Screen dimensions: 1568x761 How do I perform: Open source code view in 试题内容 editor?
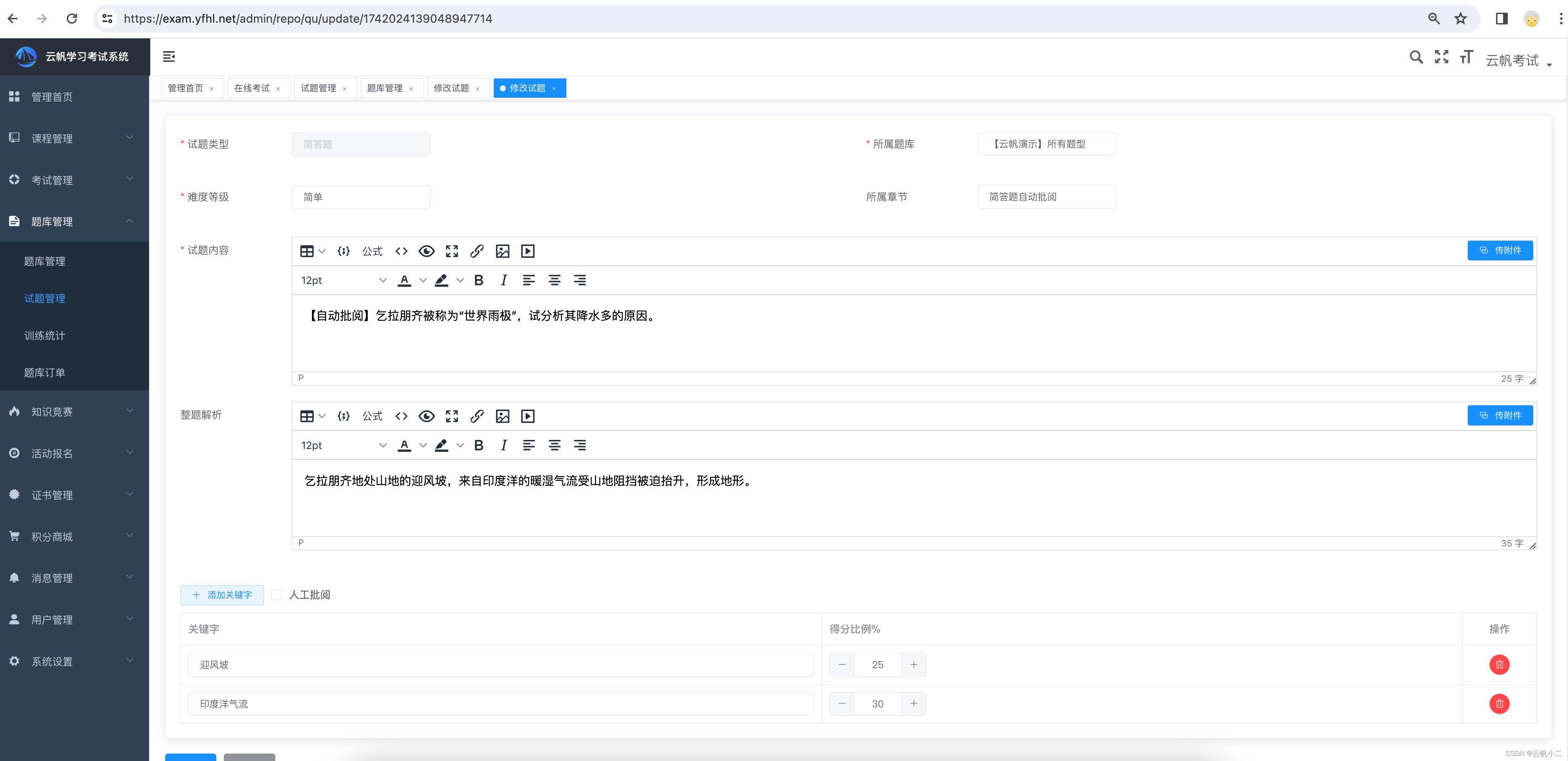[401, 251]
